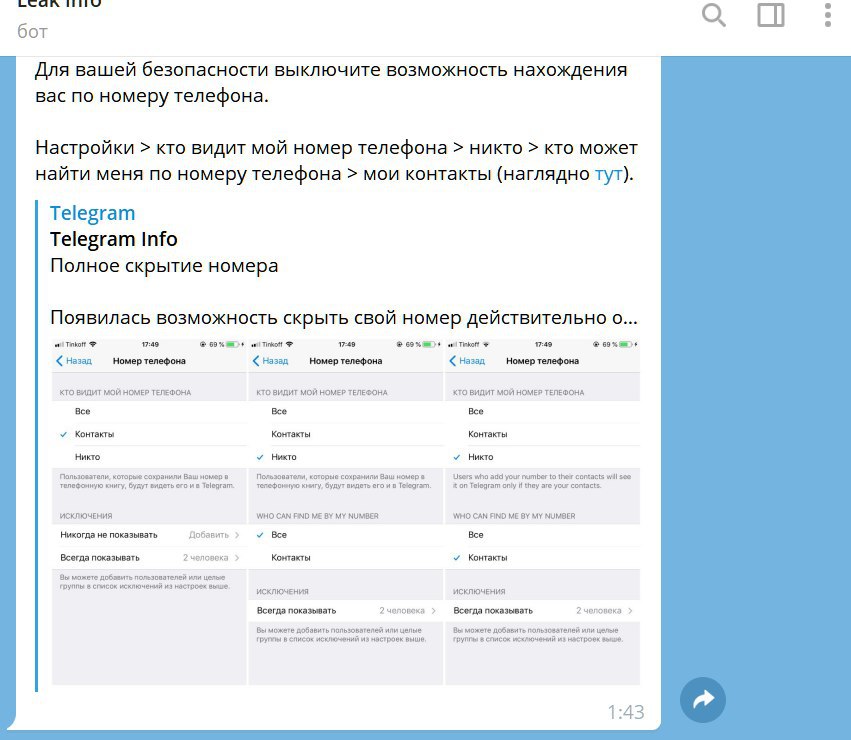Click 'Настройки > кто видит' instruction paragraph
Image resolution: width=851 pixels, height=740 pixels.
[x=336, y=161]
